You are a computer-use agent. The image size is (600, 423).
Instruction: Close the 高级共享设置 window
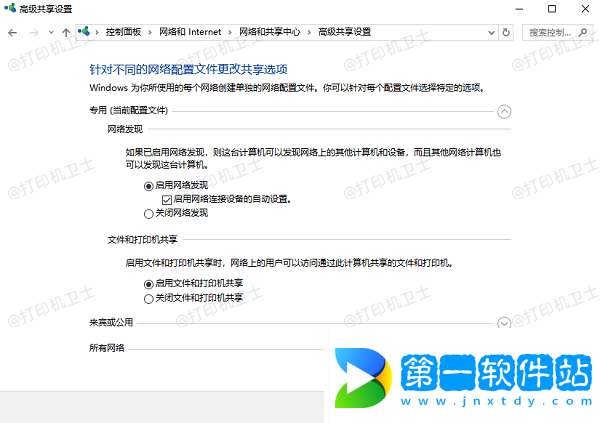tap(585, 9)
